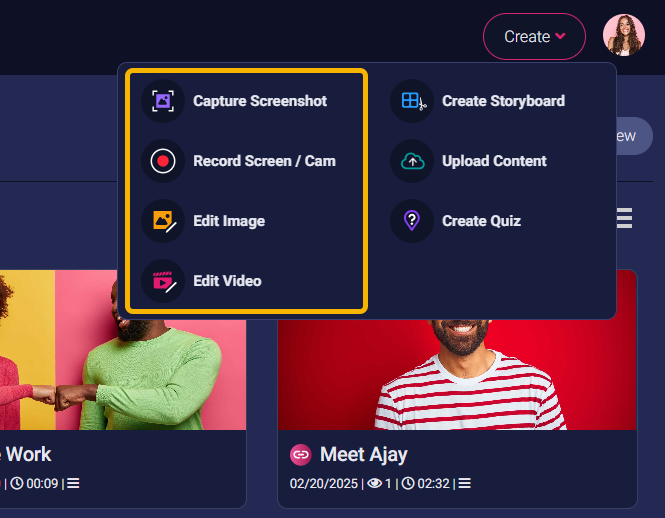Screen dimensions: 665x518
Task: Click the list view icon at right edge
Action: [624, 218]
